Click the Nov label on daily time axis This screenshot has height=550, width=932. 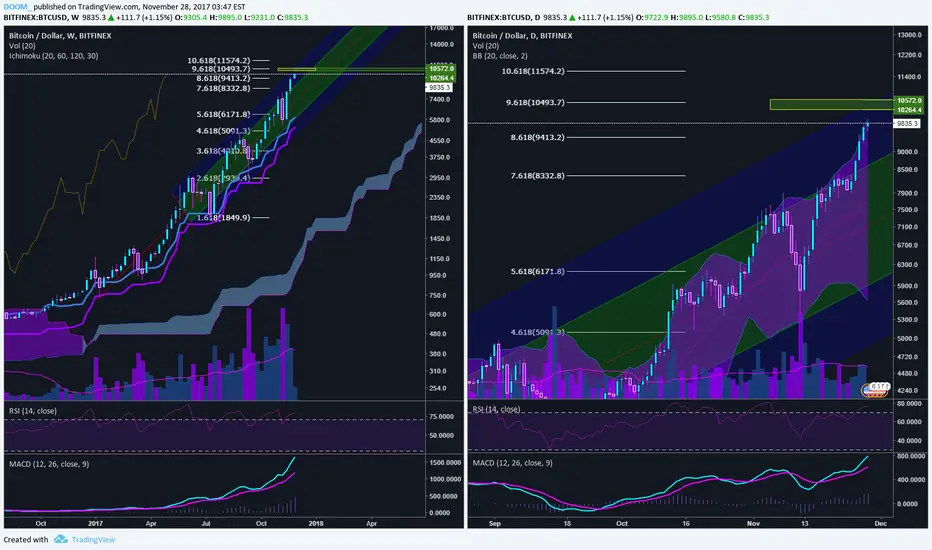[753, 524]
